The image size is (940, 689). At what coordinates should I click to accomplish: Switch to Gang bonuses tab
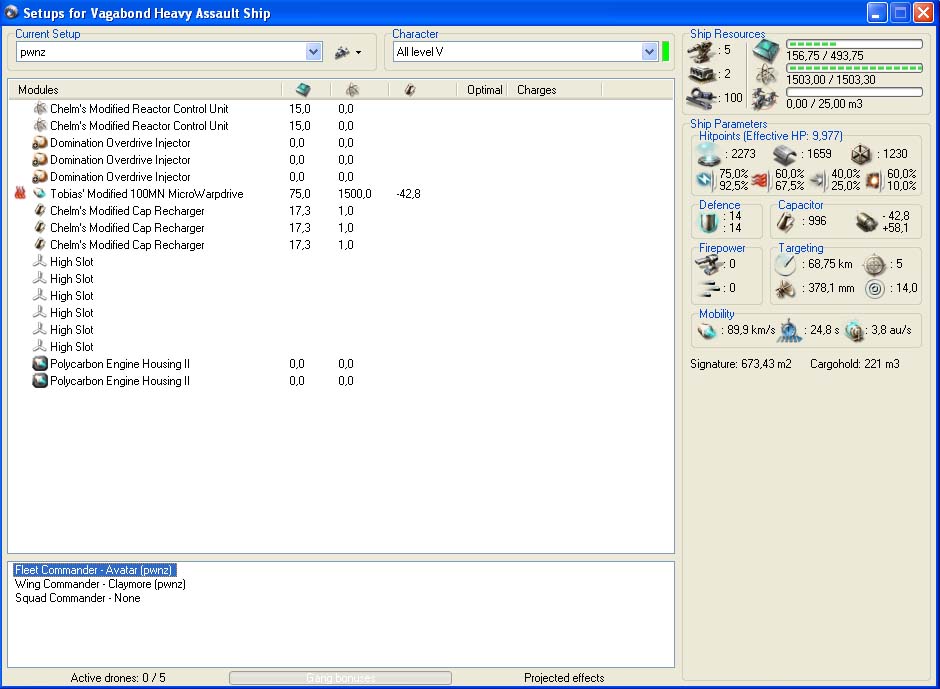340,678
